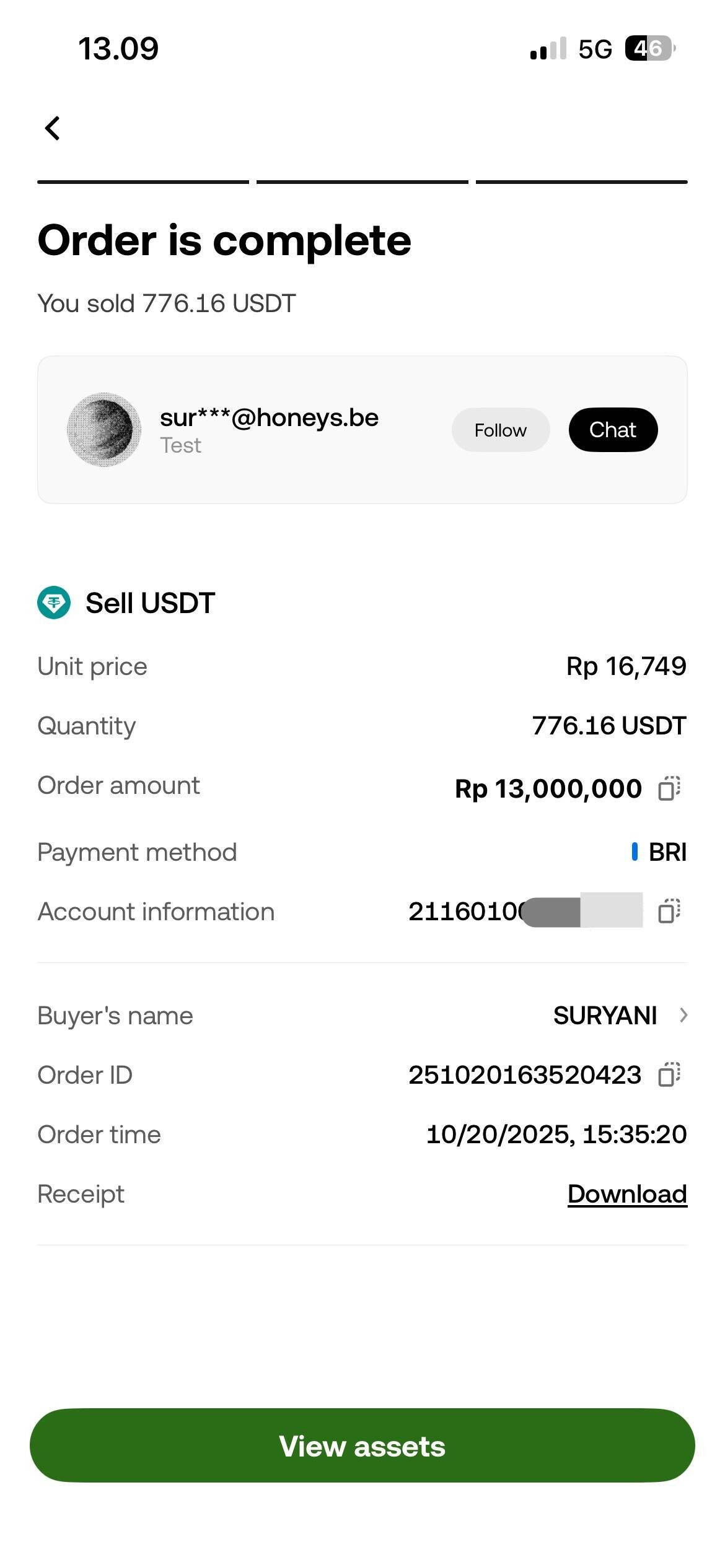Screen dimensions: 725x1568
Task: Copy the BRI account number
Action: tap(669, 911)
